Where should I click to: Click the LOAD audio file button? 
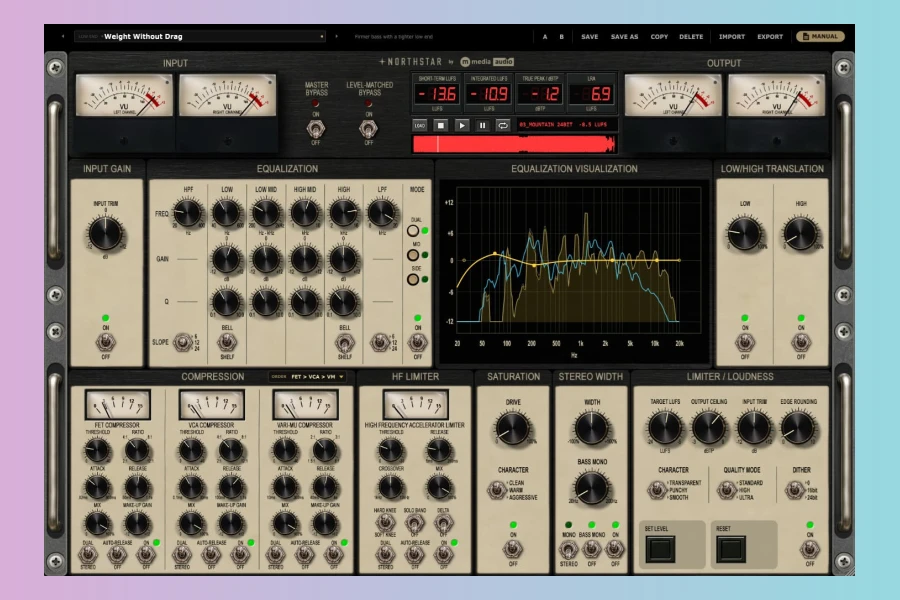(420, 125)
